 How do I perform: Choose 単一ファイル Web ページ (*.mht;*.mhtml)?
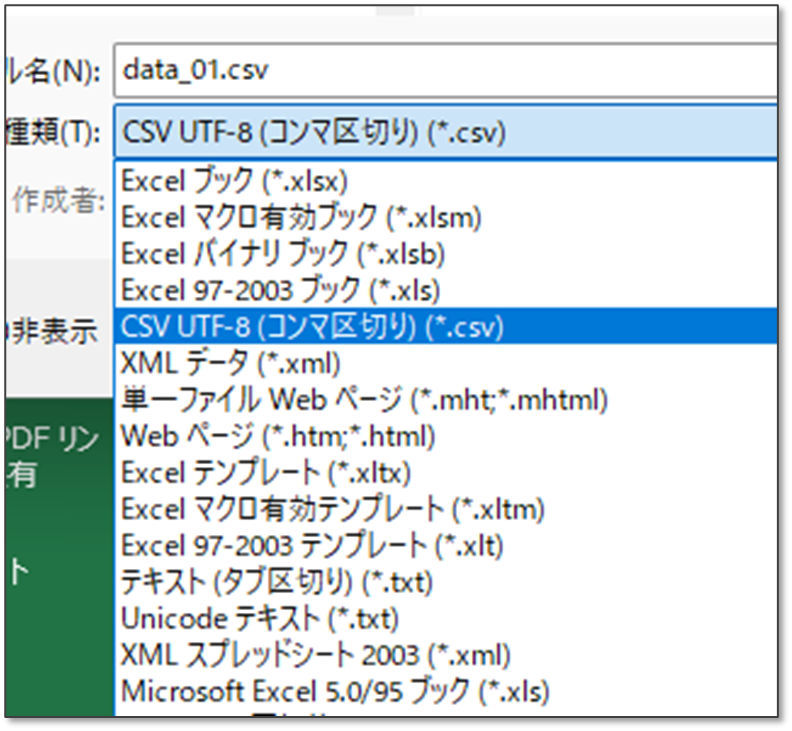pyautogui.click(x=364, y=399)
